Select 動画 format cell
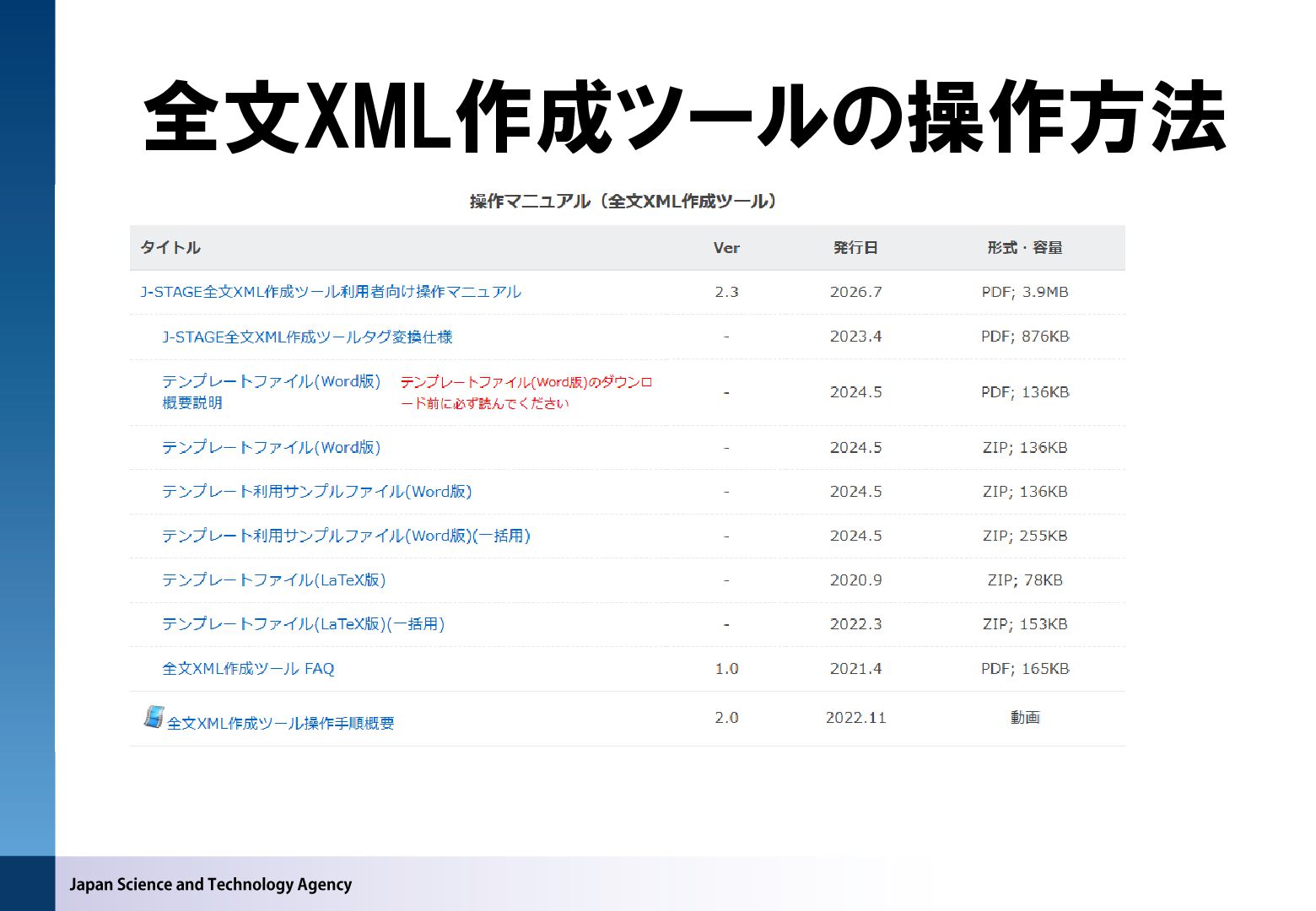Viewport: 1316px width, 911px height. (1025, 718)
